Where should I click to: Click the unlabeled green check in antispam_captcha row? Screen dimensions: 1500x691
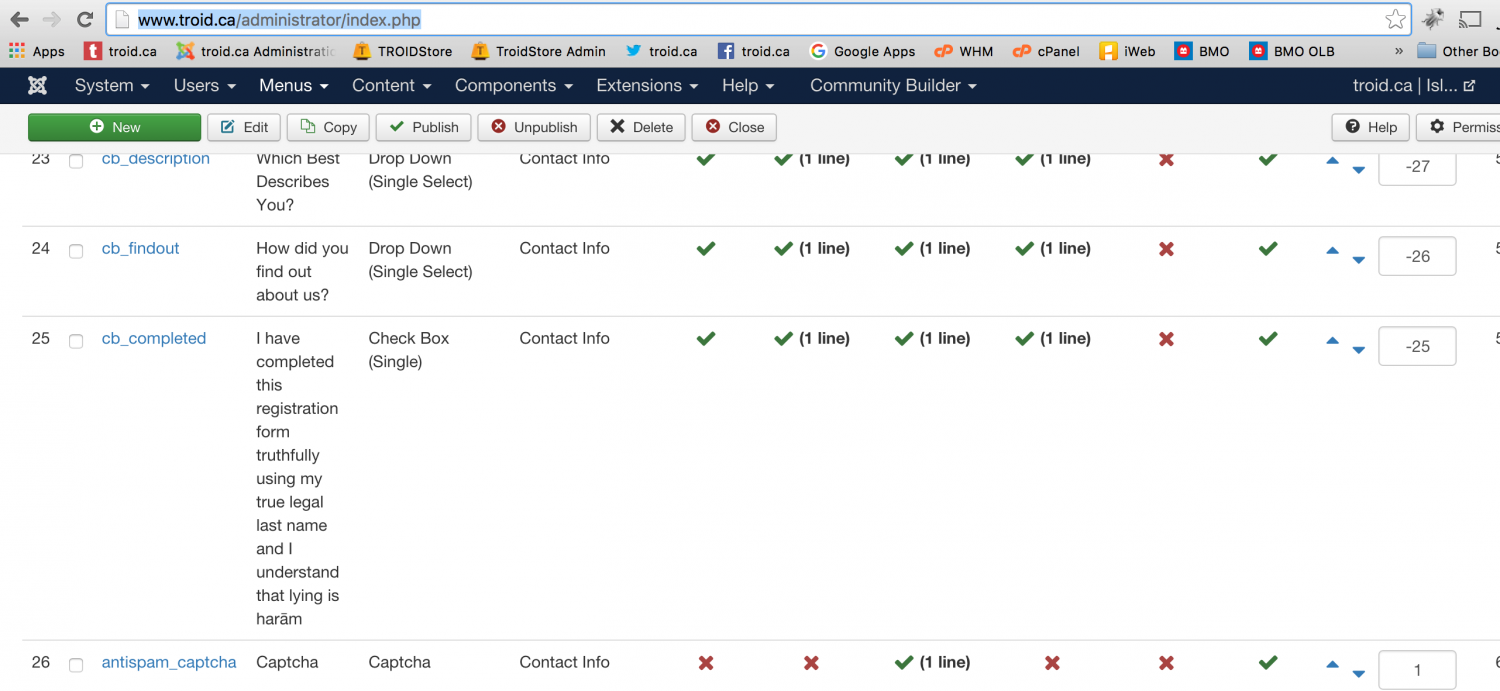point(1268,662)
